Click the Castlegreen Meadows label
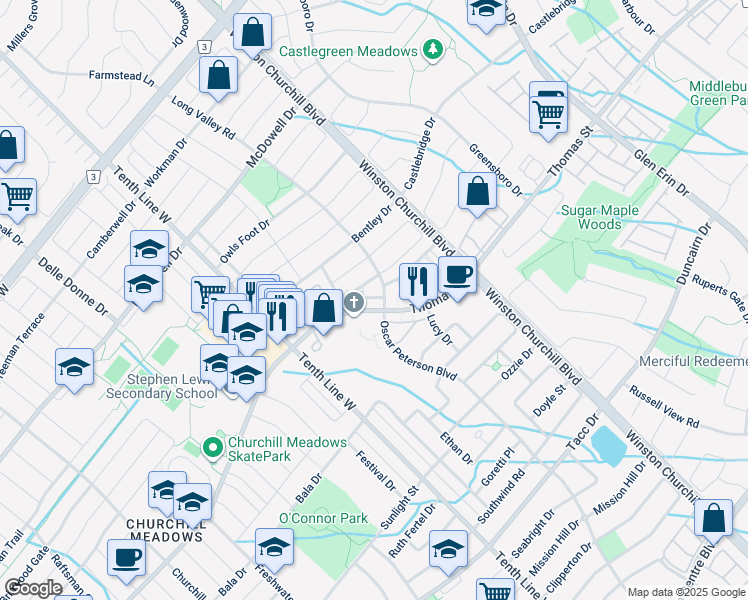748x600 pixels. pyautogui.click(x=348, y=51)
